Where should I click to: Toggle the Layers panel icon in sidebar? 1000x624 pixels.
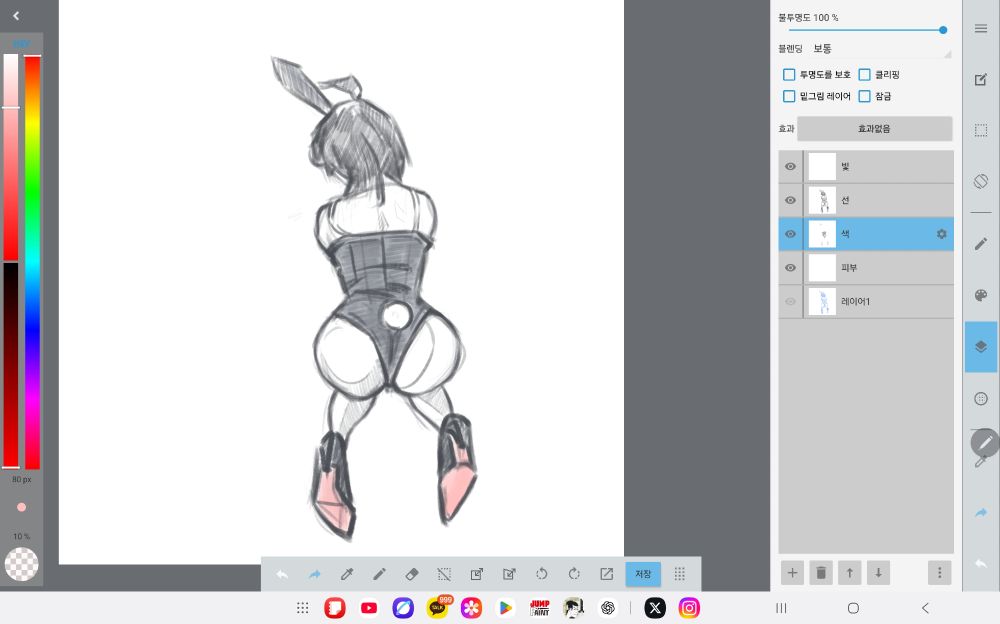click(981, 346)
